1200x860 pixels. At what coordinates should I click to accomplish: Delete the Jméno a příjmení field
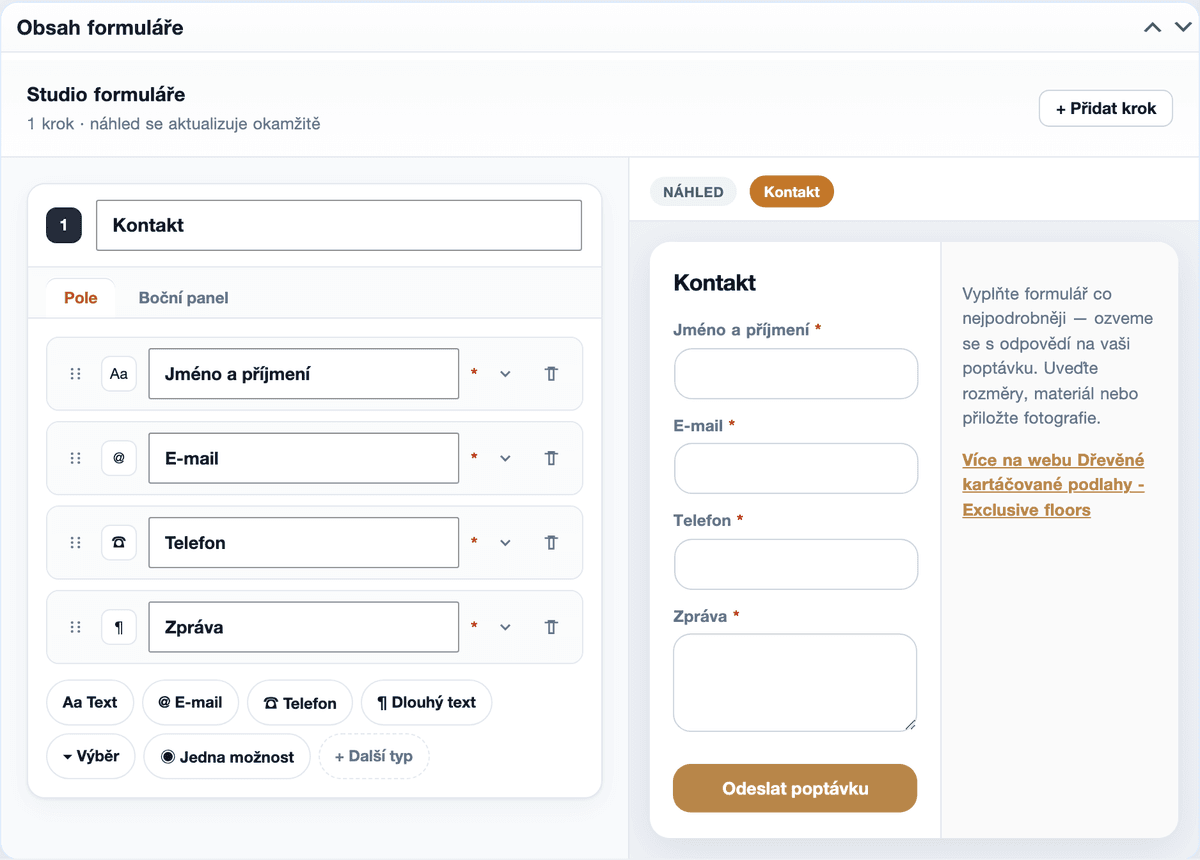(x=551, y=374)
